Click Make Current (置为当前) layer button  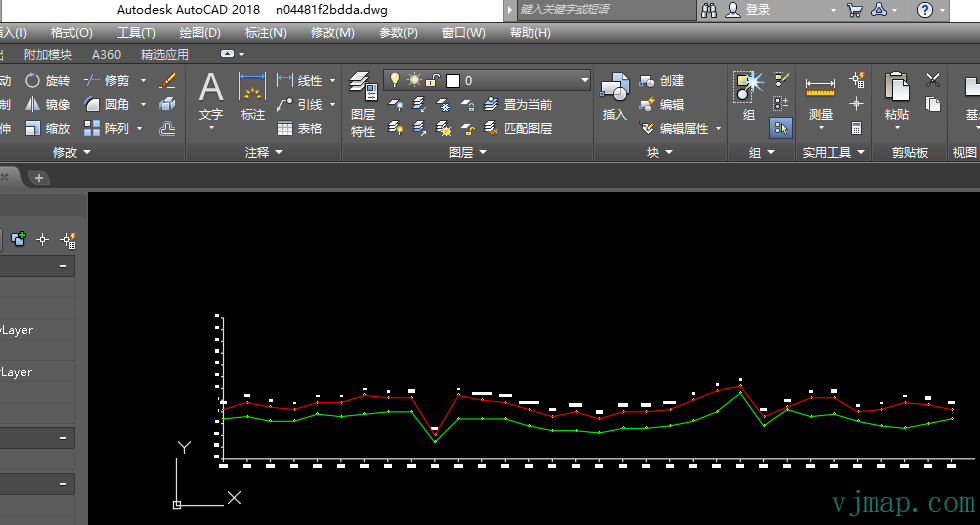[519, 104]
